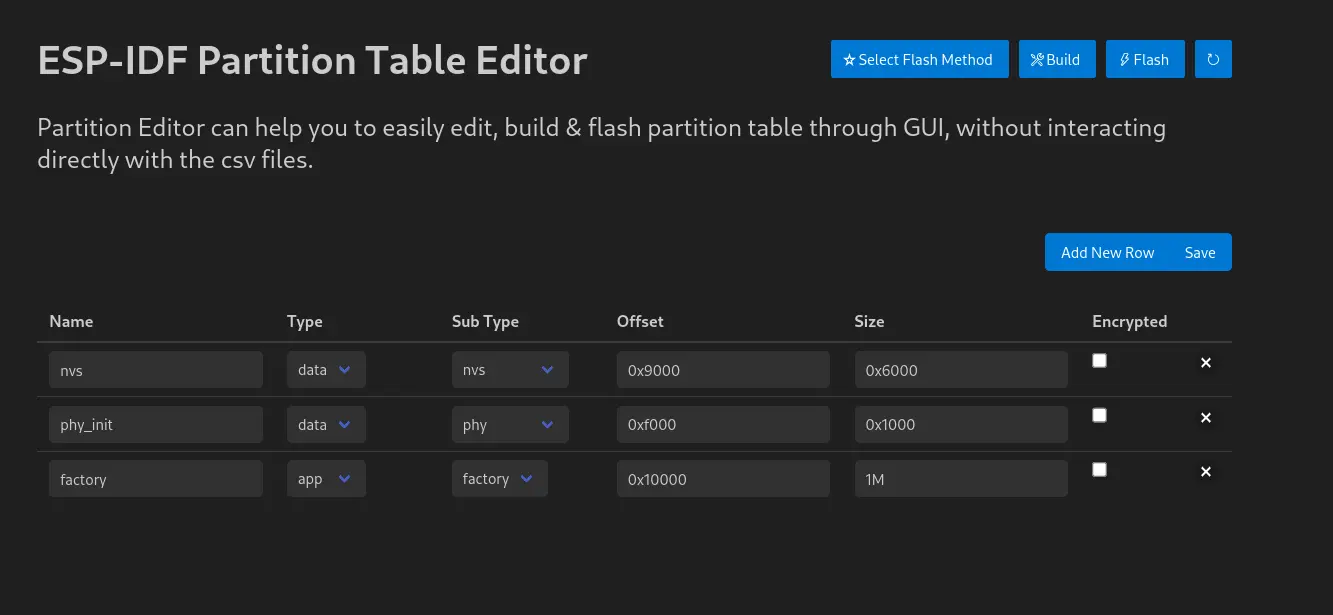The image size is (1333, 615).
Task: Click the nvs Name input field
Action: click(x=156, y=369)
